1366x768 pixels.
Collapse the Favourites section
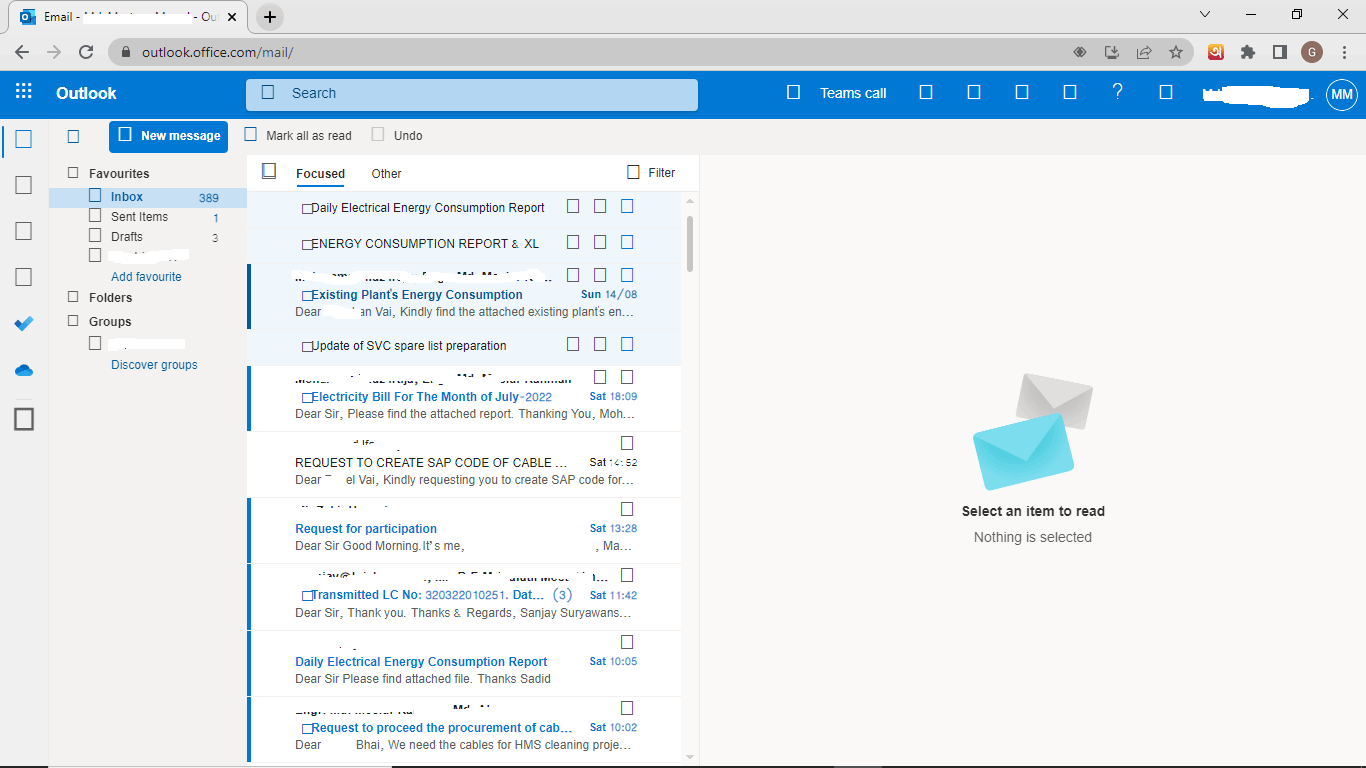pyautogui.click(x=73, y=173)
